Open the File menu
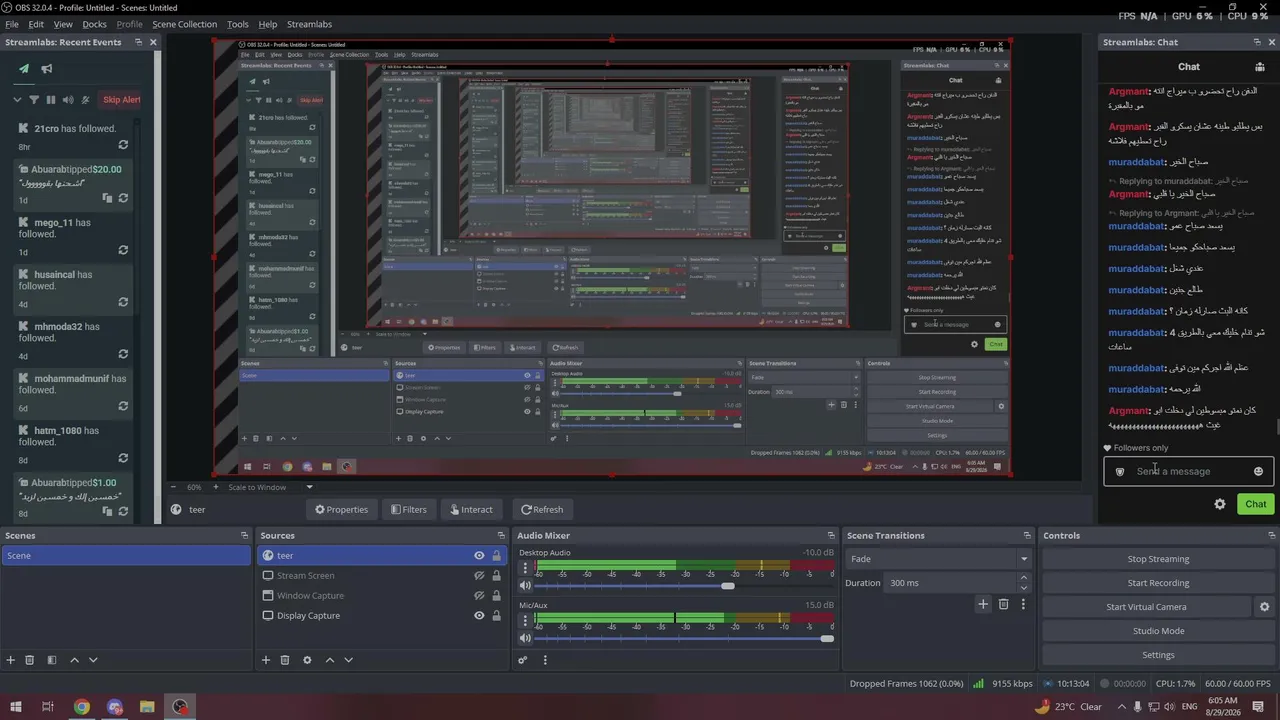 [x=12, y=24]
